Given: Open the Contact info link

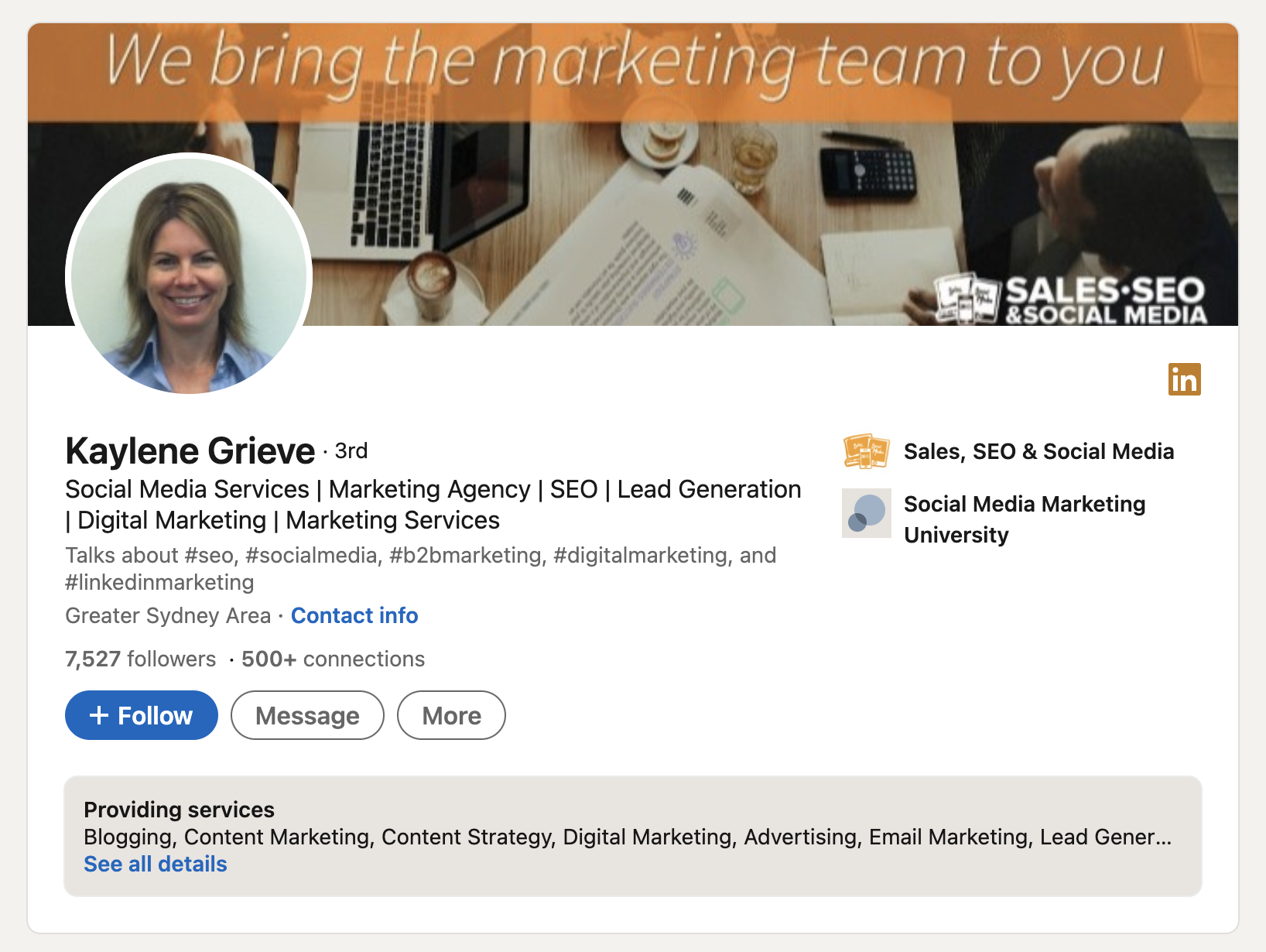Looking at the screenshot, I should [354, 615].
